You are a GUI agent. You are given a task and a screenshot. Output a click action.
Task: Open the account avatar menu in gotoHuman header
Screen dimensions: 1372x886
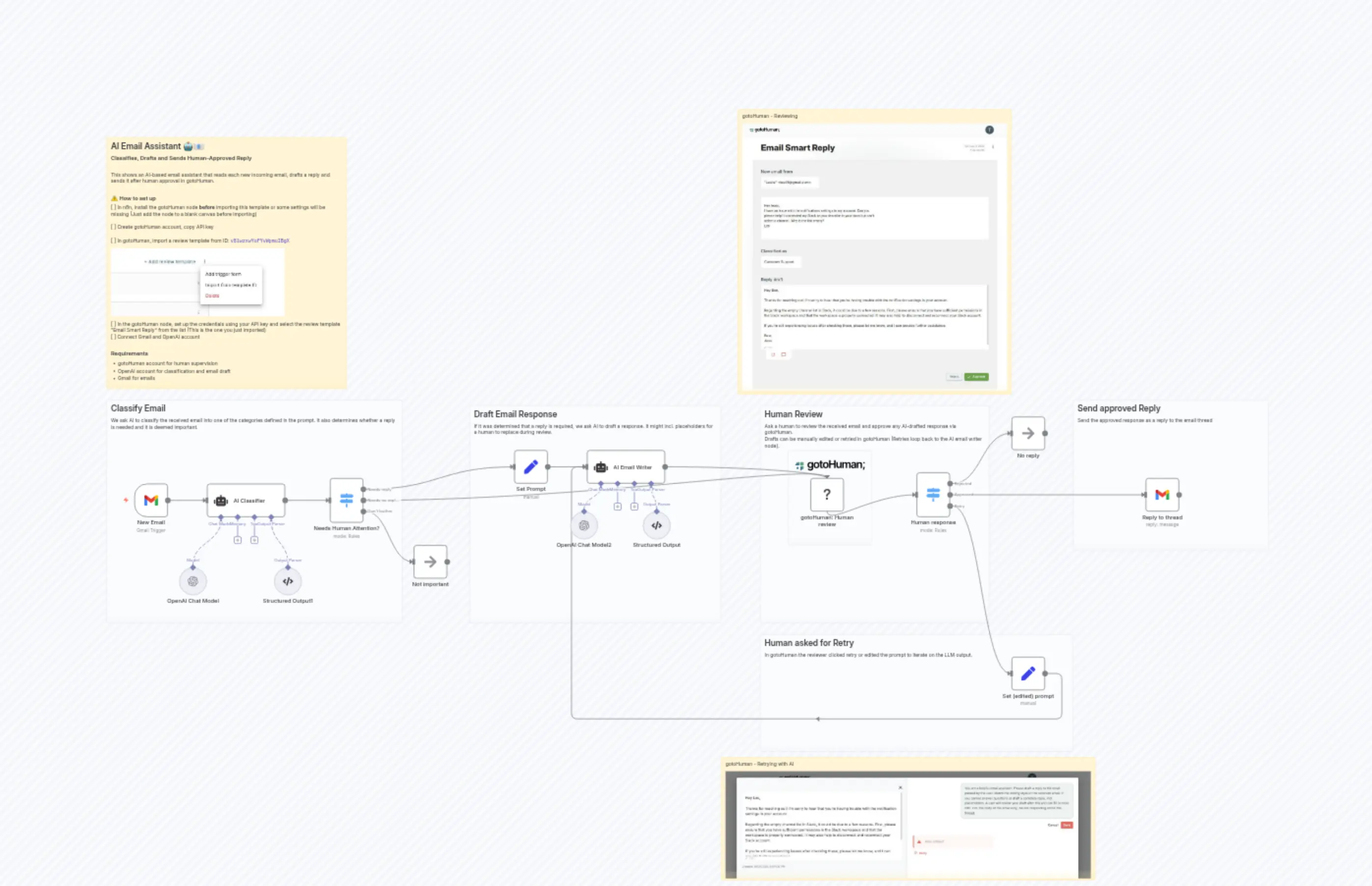[989, 130]
